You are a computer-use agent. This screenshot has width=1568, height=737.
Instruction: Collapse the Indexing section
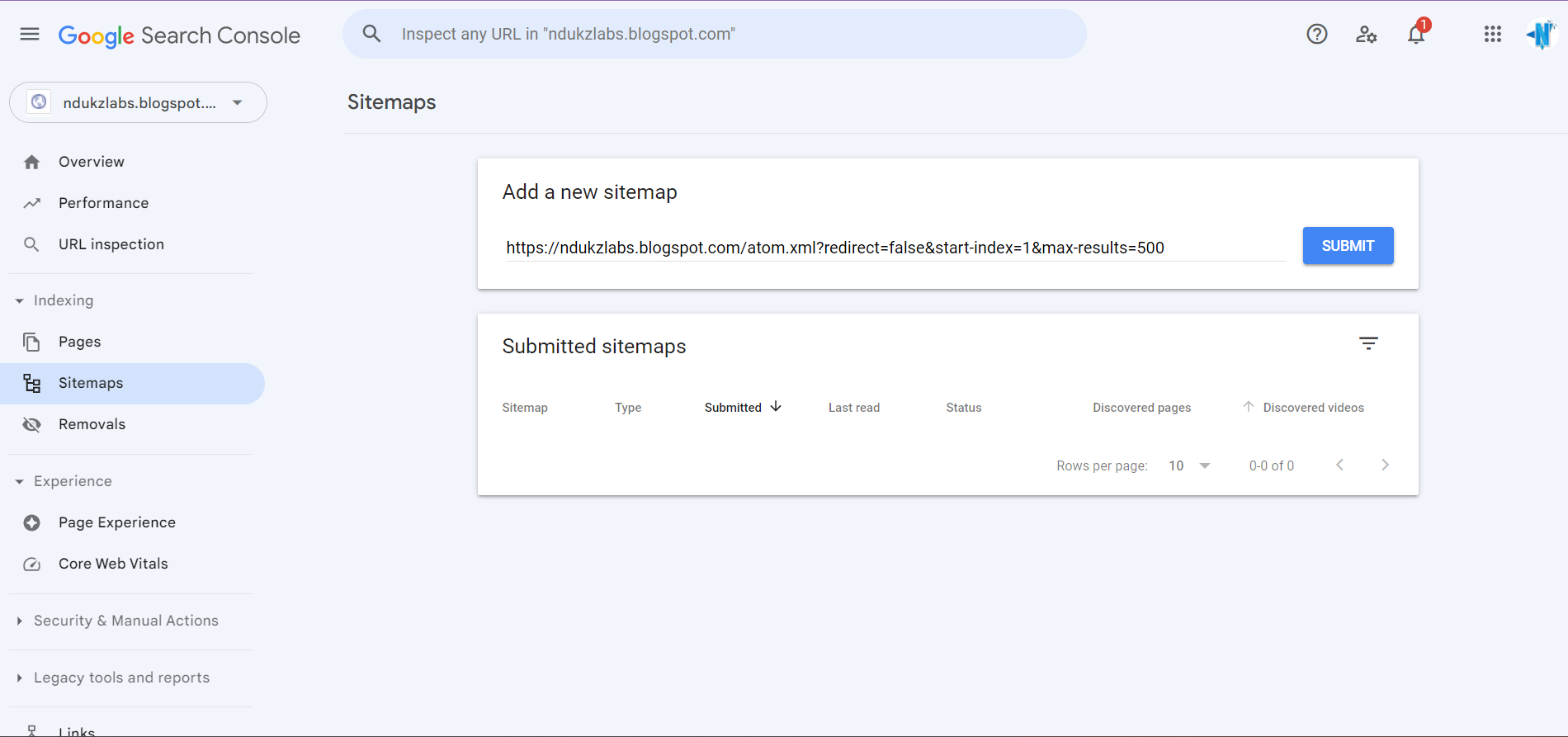[19, 300]
